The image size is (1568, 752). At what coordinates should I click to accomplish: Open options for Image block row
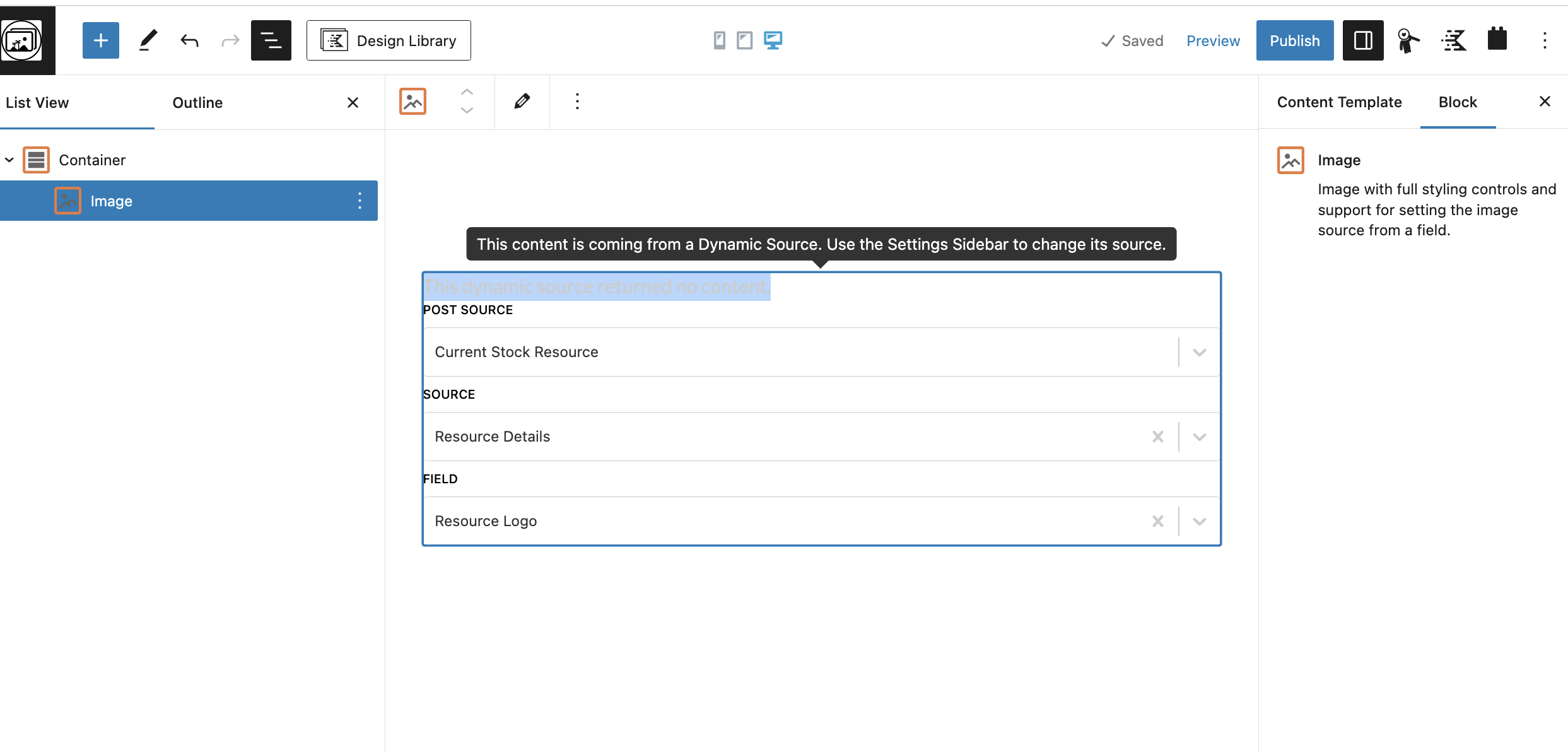click(360, 201)
